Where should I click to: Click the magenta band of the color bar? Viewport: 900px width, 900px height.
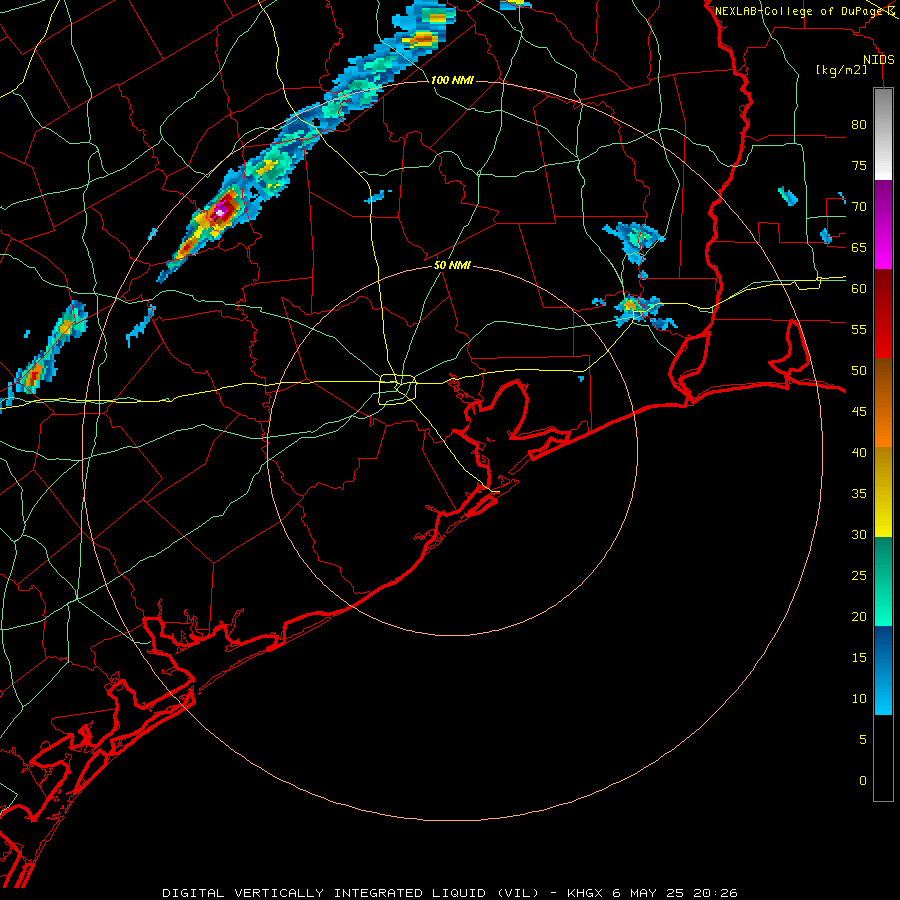click(883, 224)
